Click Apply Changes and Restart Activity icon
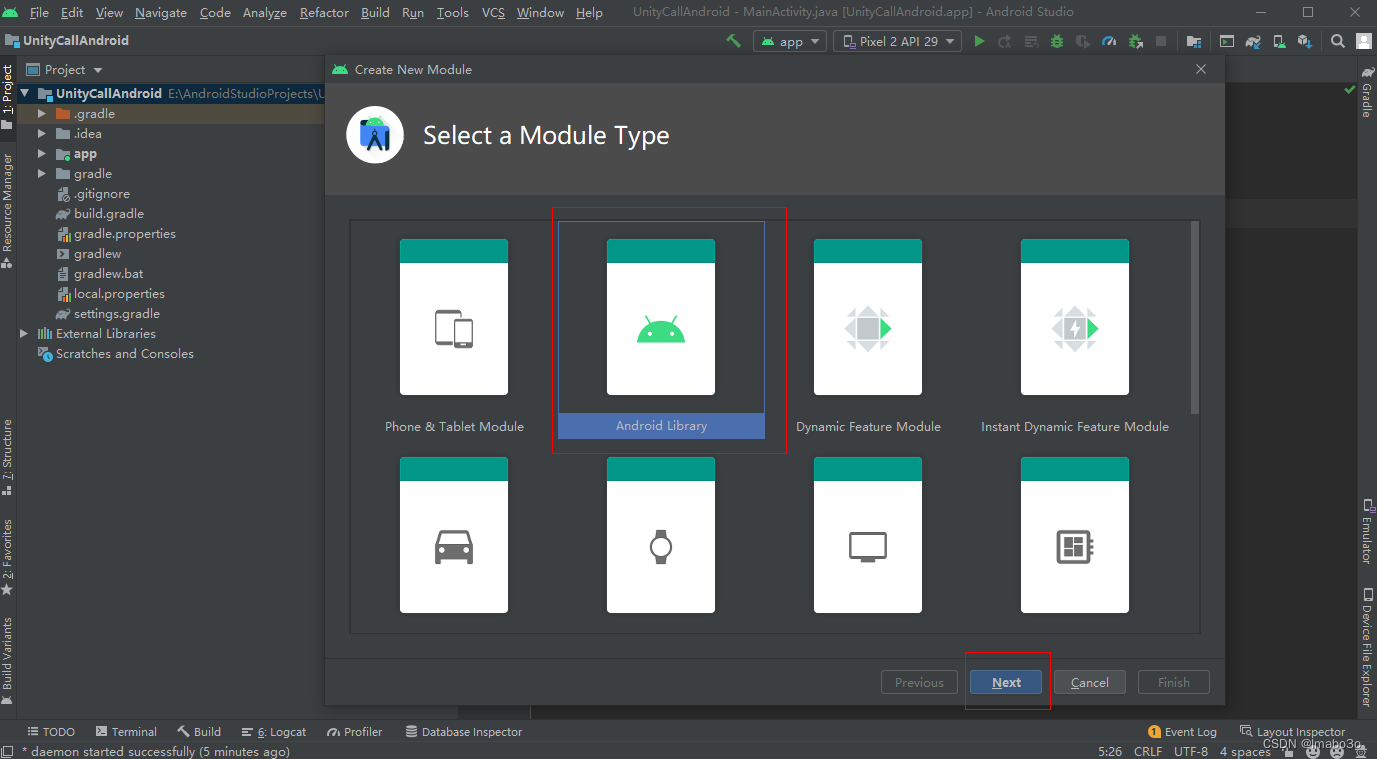Viewport: 1377px width, 759px height. pos(1005,41)
